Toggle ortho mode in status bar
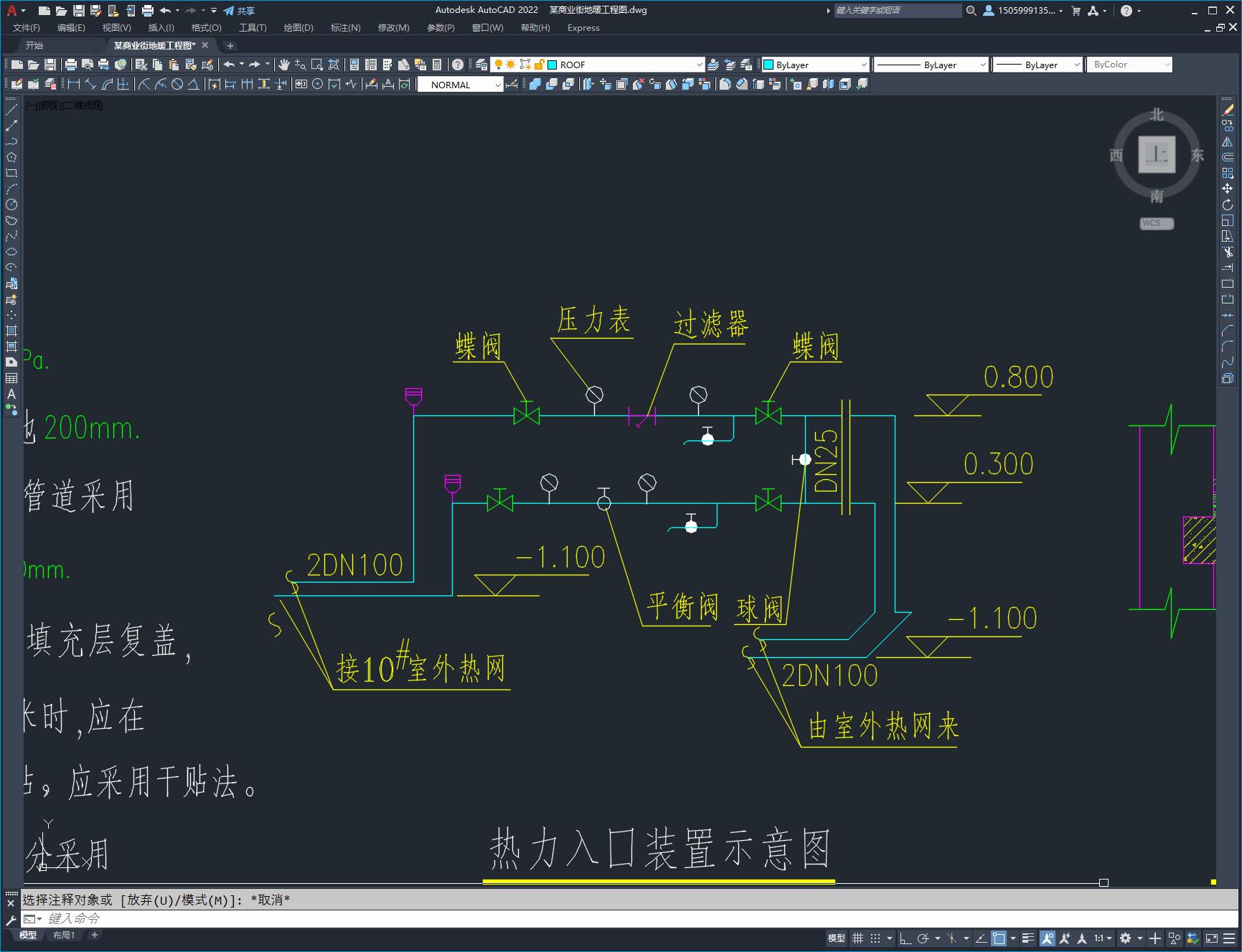This screenshot has height=952, width=1242. (905, 938)
